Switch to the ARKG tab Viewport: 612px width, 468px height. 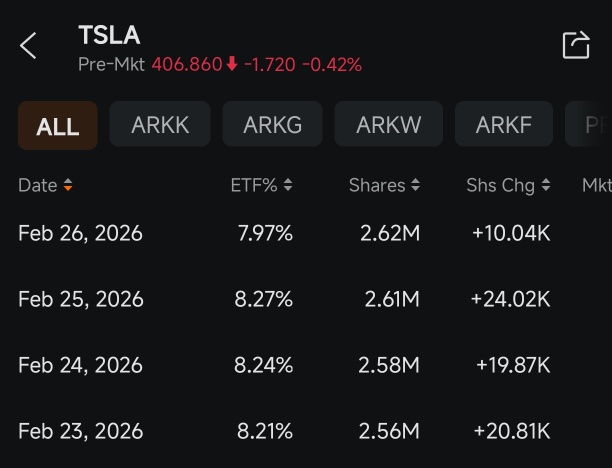(272, 124)
